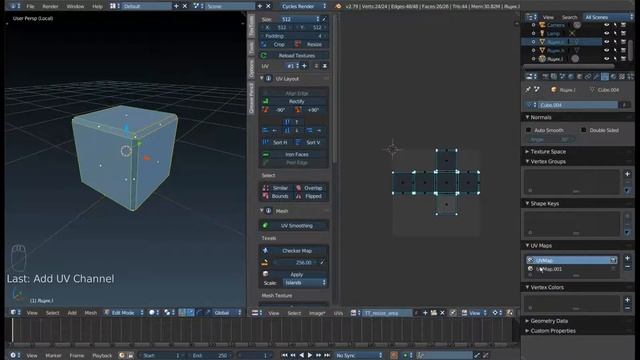Open the Mesh menu in 3D viewport header

91,313
